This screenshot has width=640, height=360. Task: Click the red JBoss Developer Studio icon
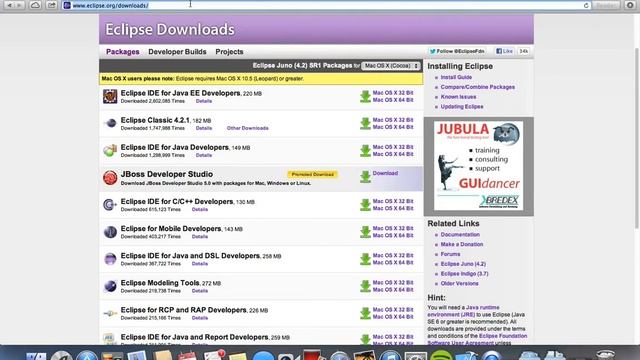pos(110,178)
